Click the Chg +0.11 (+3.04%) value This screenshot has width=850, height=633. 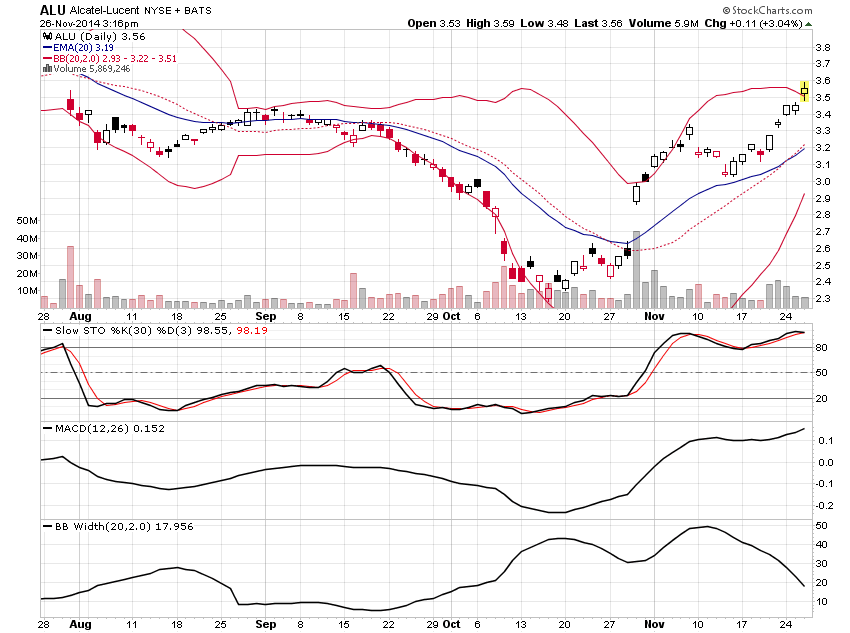click(x=754, y=23)
